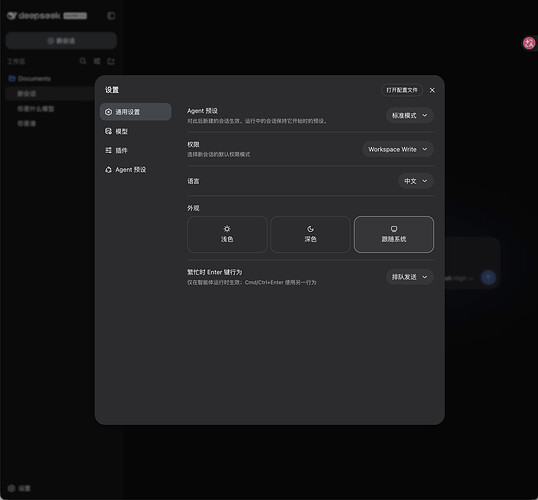The image size is (538, 500).
Task: Choose the 跟随系统 theme option
Action: click(394, 234)
